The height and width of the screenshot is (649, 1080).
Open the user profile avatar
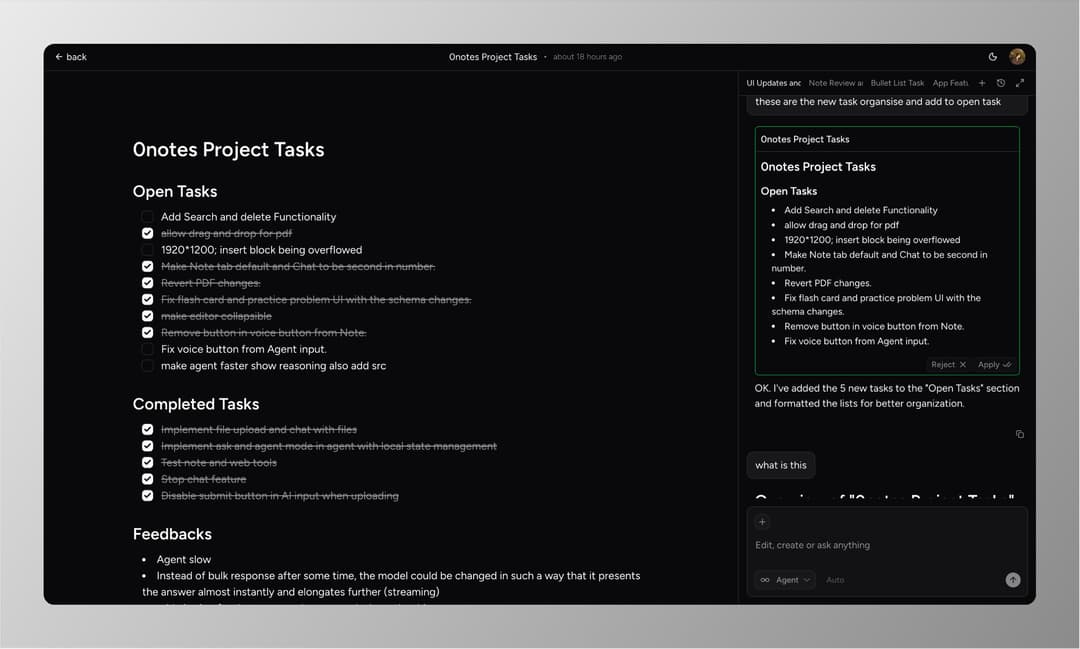1017,57
